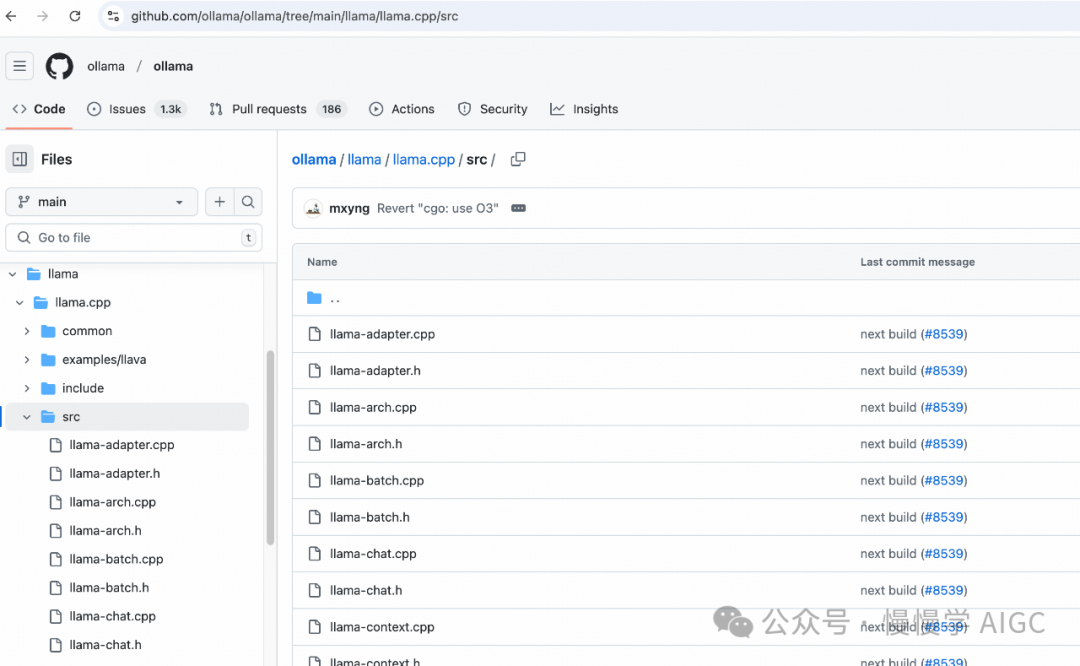
Task: Select llama-adapter.h in the sidebar tree
Action: point(114,474)
